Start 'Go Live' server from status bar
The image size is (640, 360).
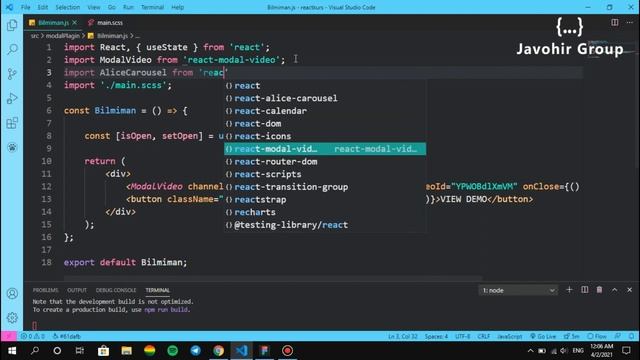click(x=543, y=336)
